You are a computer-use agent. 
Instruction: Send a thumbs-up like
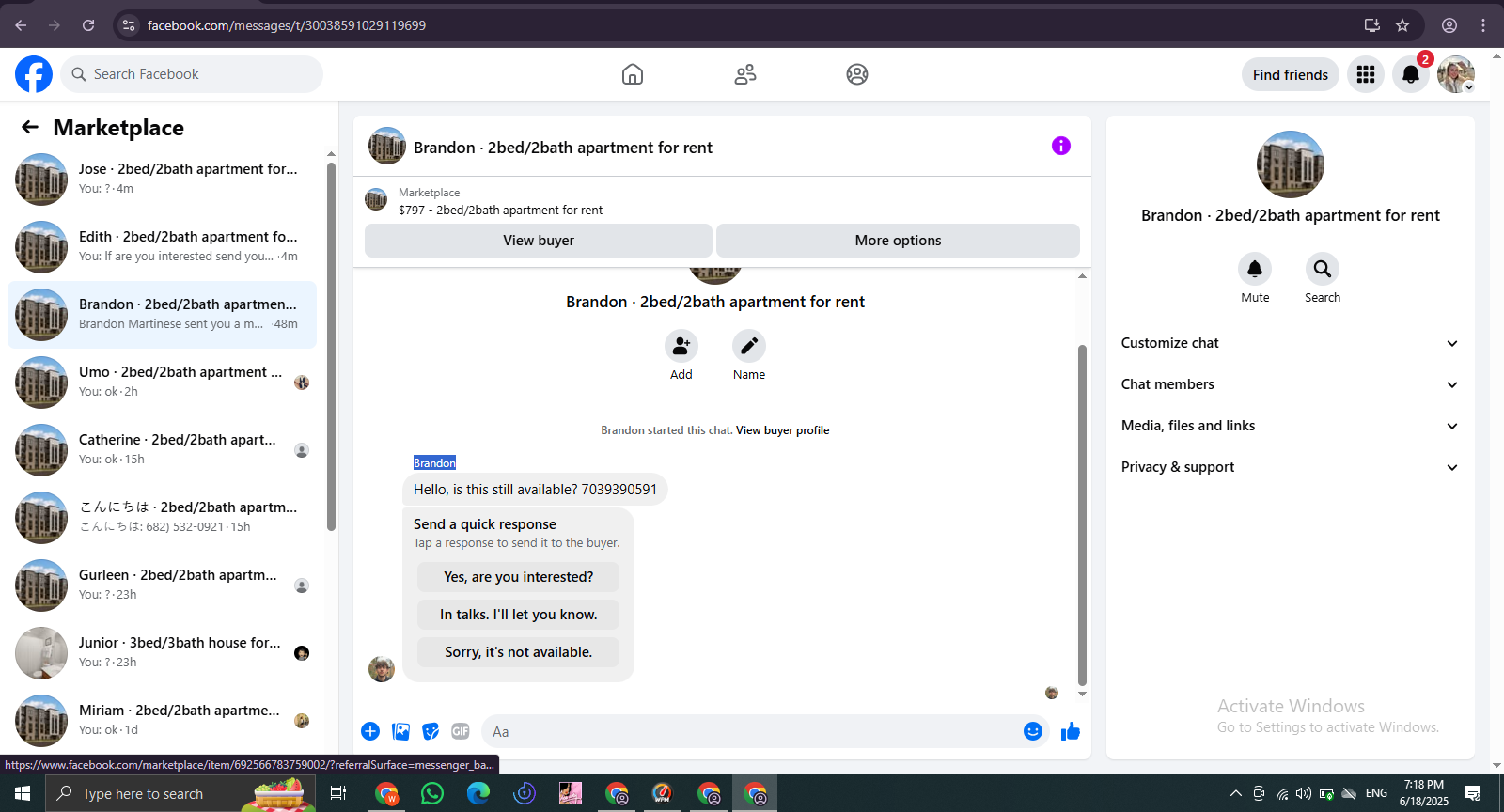point(1071,731)
